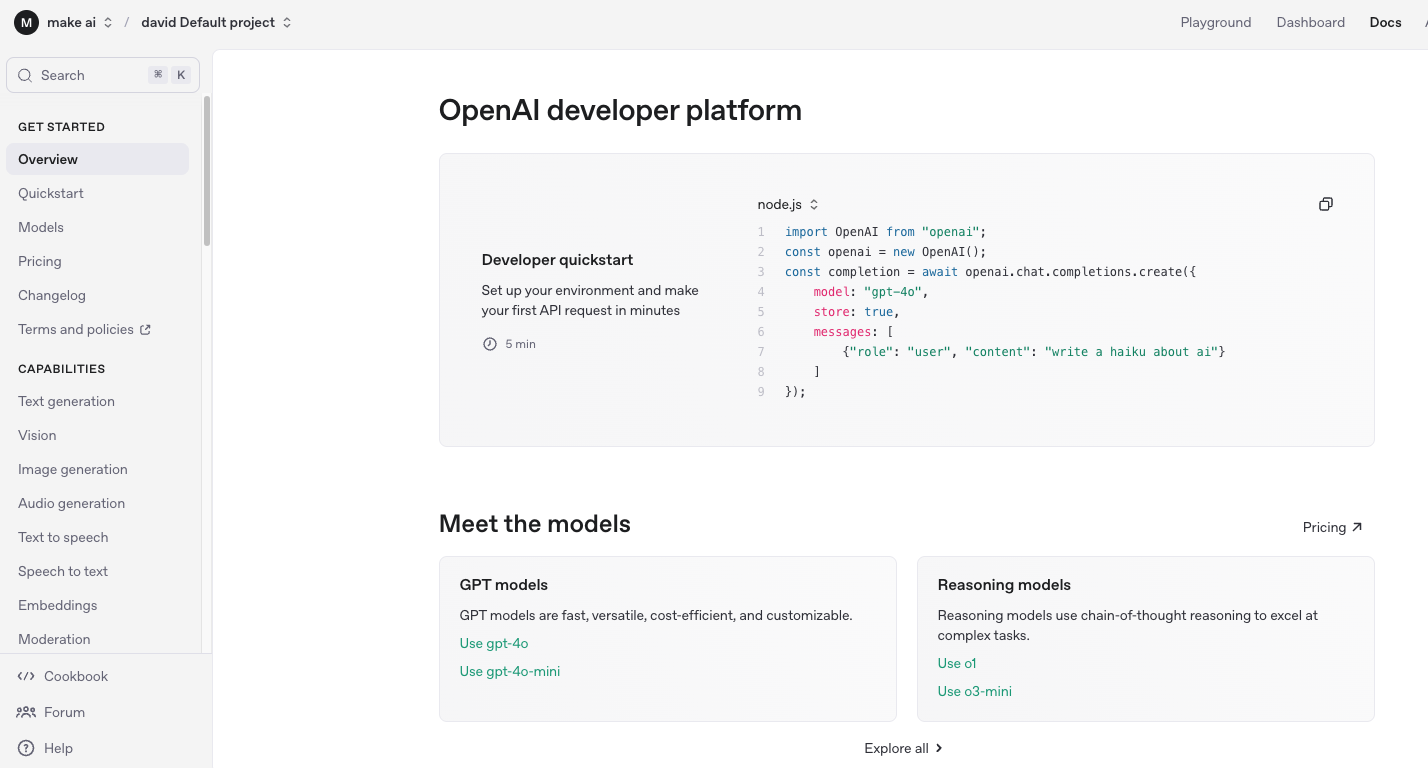Open Moderation in the sidebar

point(54,639)
